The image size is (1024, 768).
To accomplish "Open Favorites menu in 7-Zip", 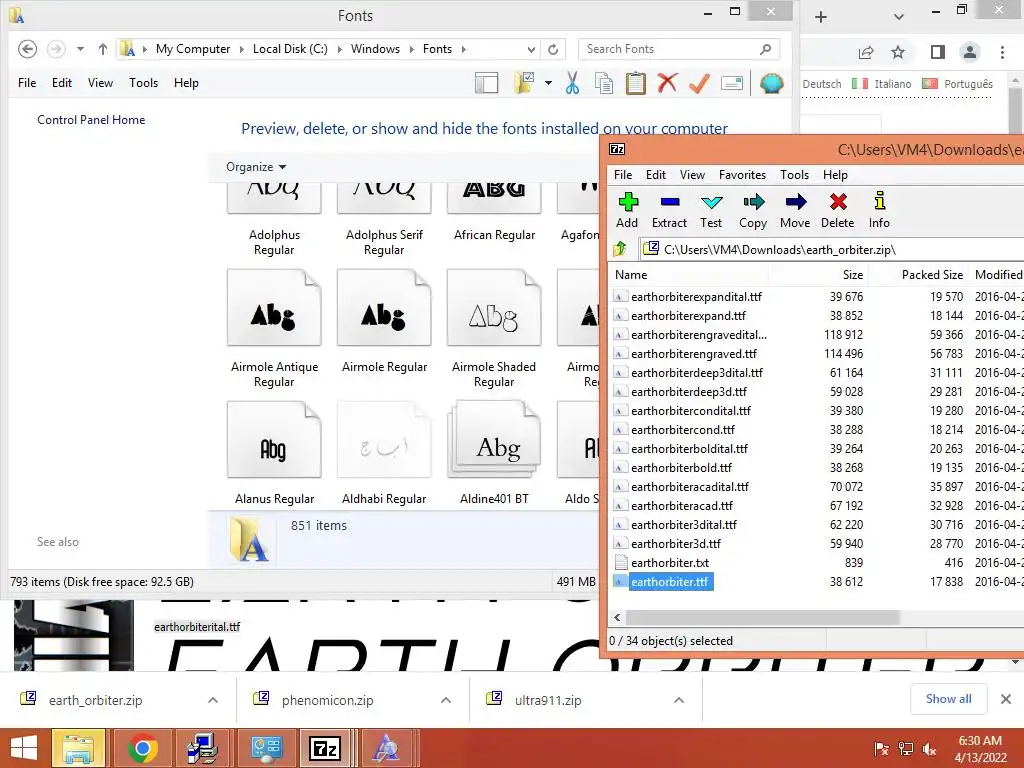I will click(742, 175).
